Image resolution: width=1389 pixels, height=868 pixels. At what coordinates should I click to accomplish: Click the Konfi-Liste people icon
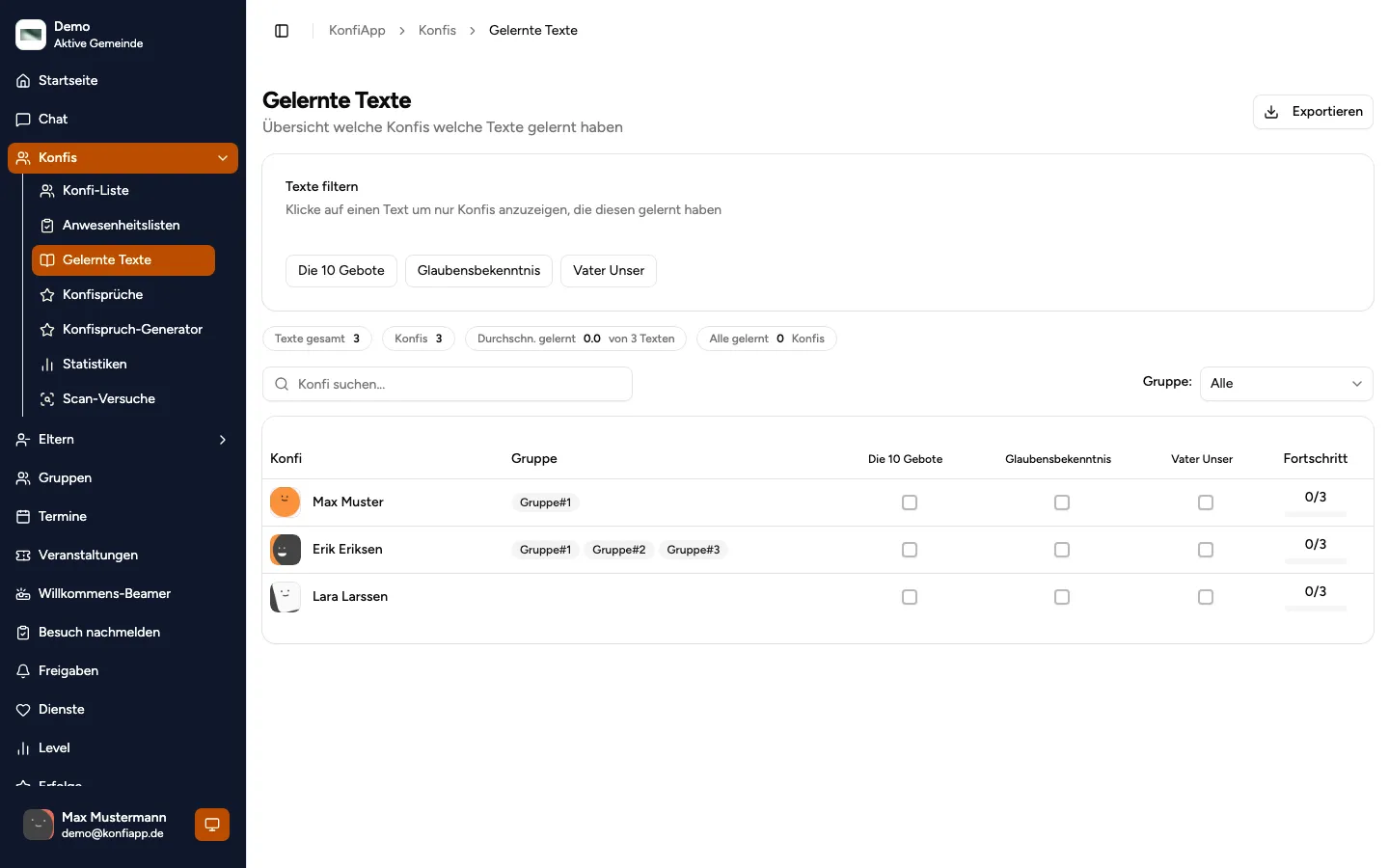[x=47, y=191]
